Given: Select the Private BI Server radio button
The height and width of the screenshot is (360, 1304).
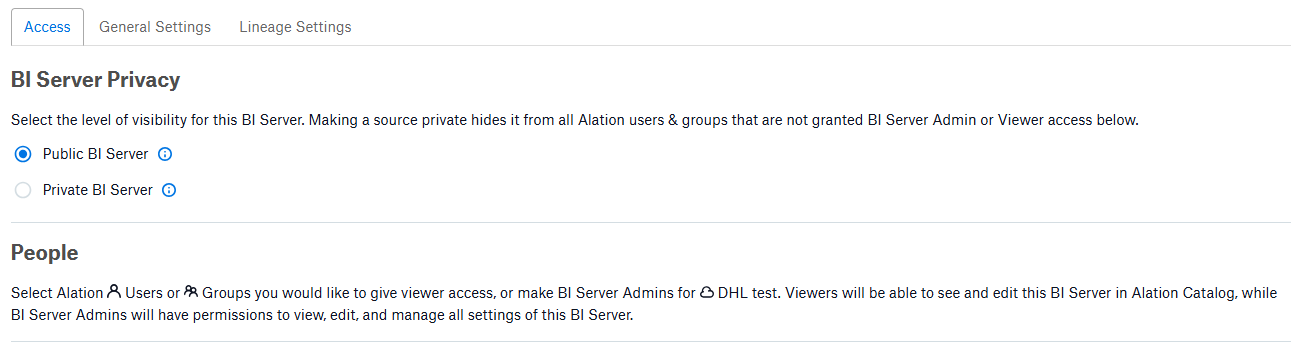Looking at the screenshot, I should click(23, 190).
